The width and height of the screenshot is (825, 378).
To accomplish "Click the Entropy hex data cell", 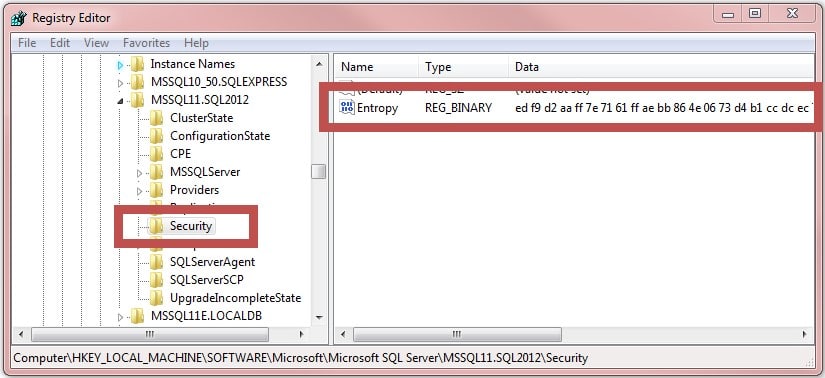I will pos(664,108).
